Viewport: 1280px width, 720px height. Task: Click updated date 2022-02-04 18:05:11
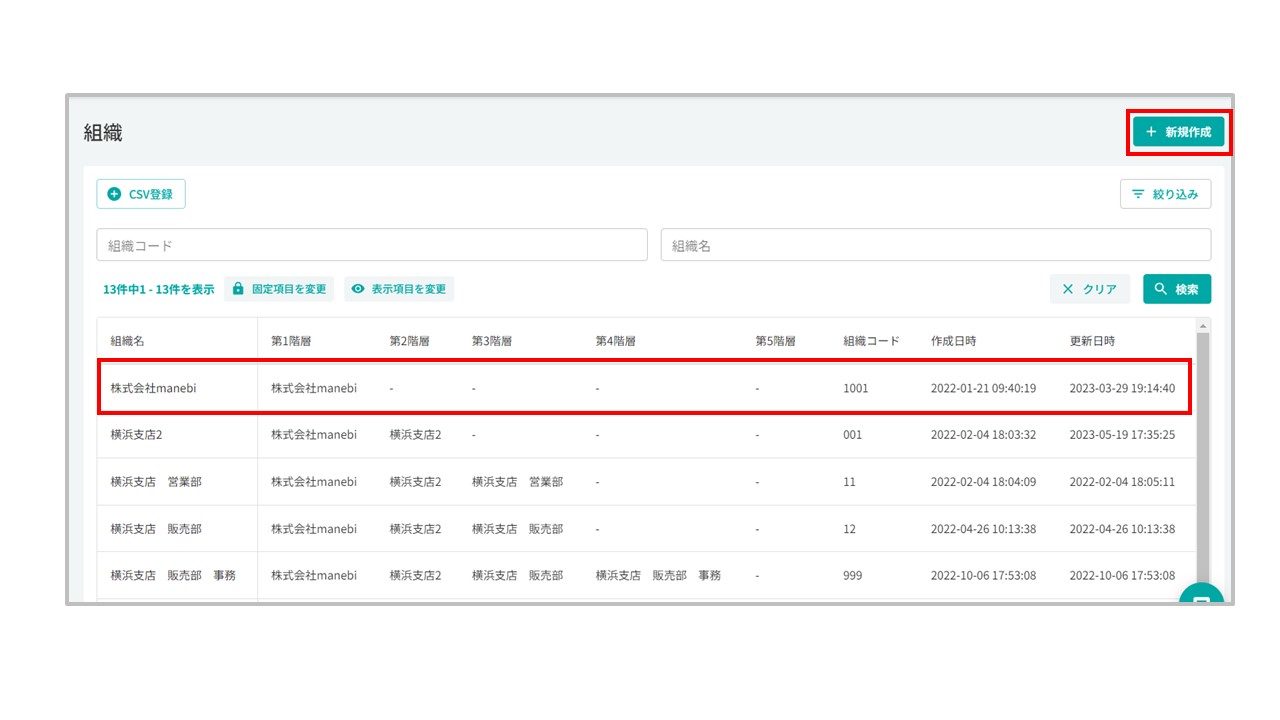[x=1123, y=482]
